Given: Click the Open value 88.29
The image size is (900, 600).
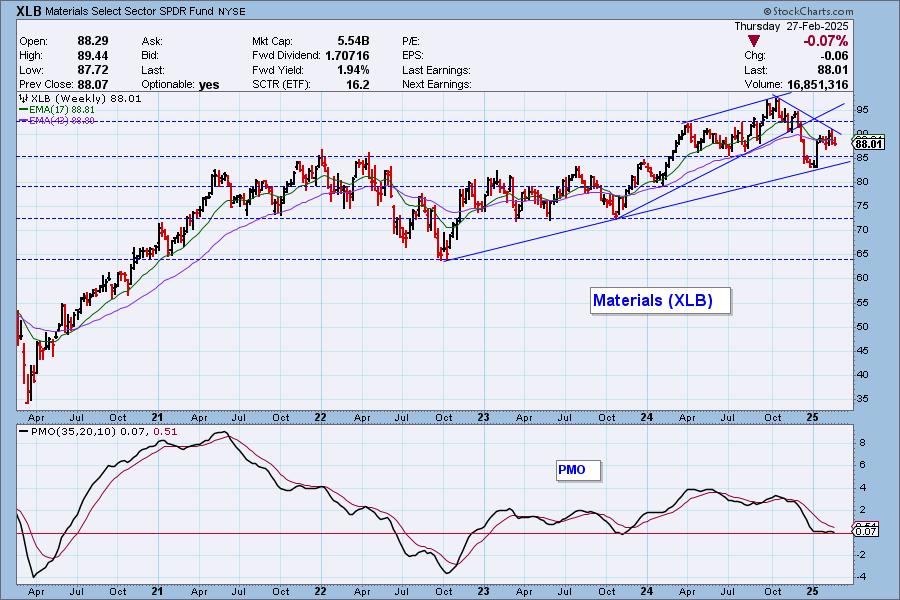Looking at the screenshot, I should point(92,41).
